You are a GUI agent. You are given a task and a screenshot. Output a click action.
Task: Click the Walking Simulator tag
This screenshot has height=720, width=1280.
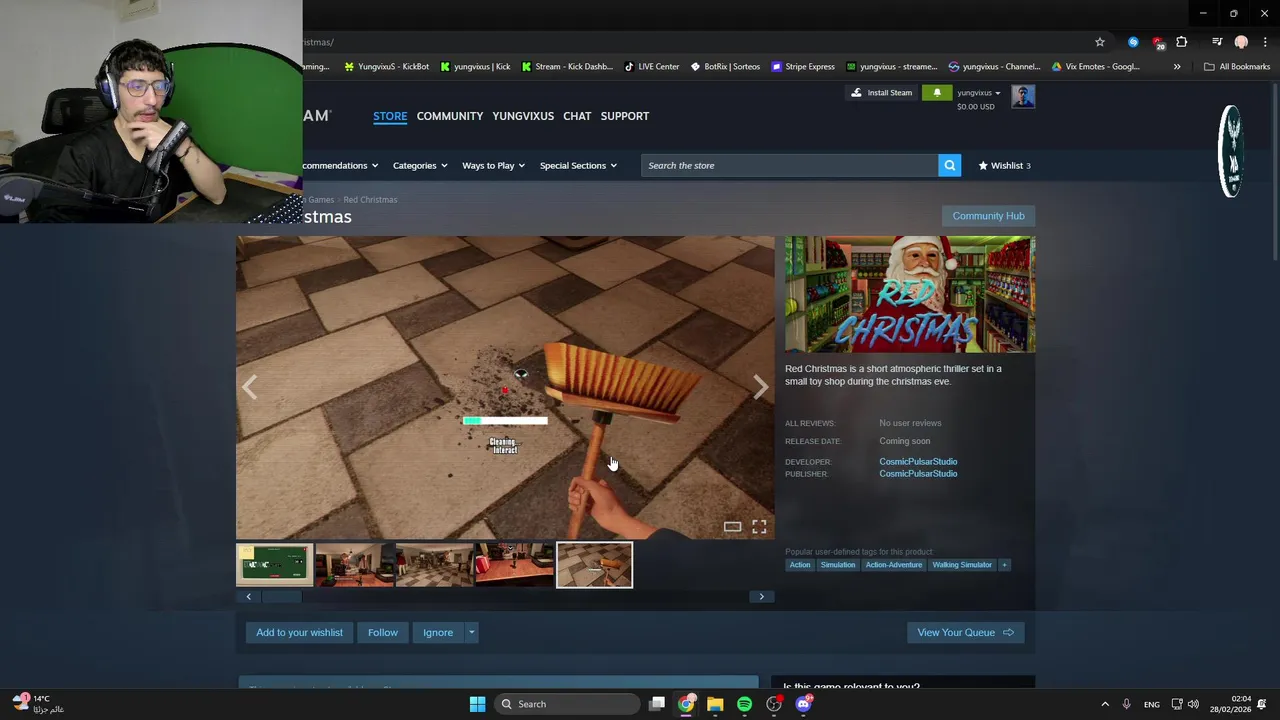click(x=962, y=565)
